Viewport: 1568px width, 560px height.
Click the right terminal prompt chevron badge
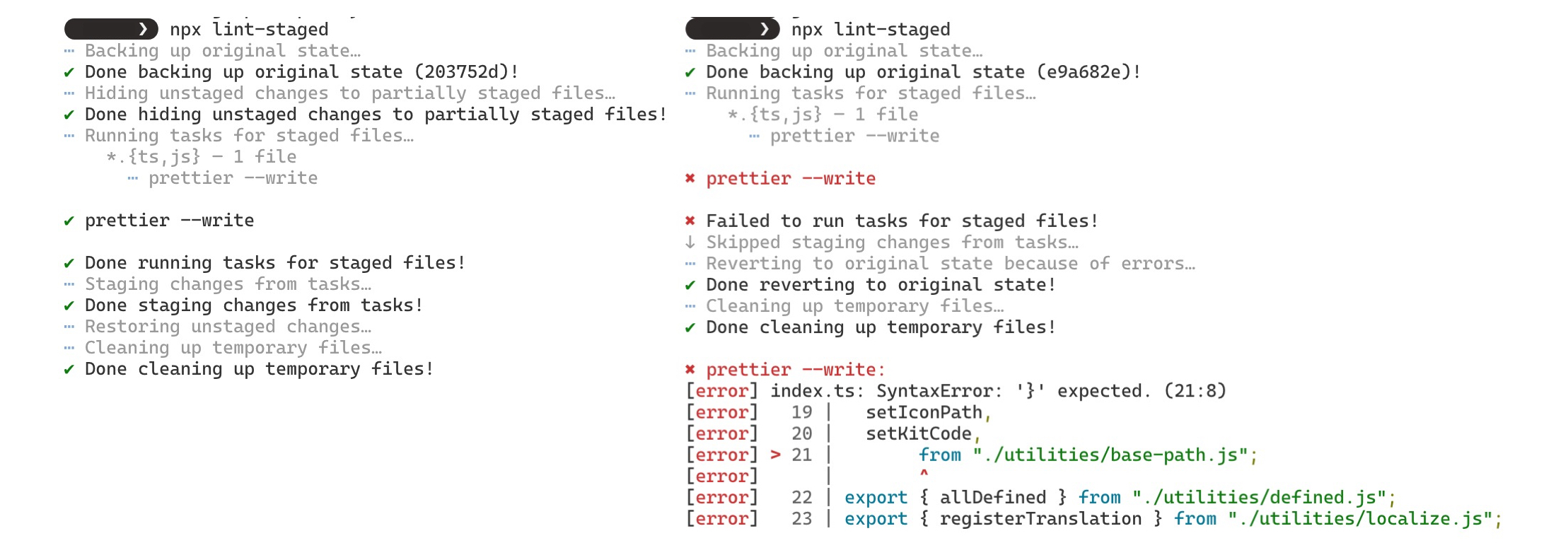[733, 29]
